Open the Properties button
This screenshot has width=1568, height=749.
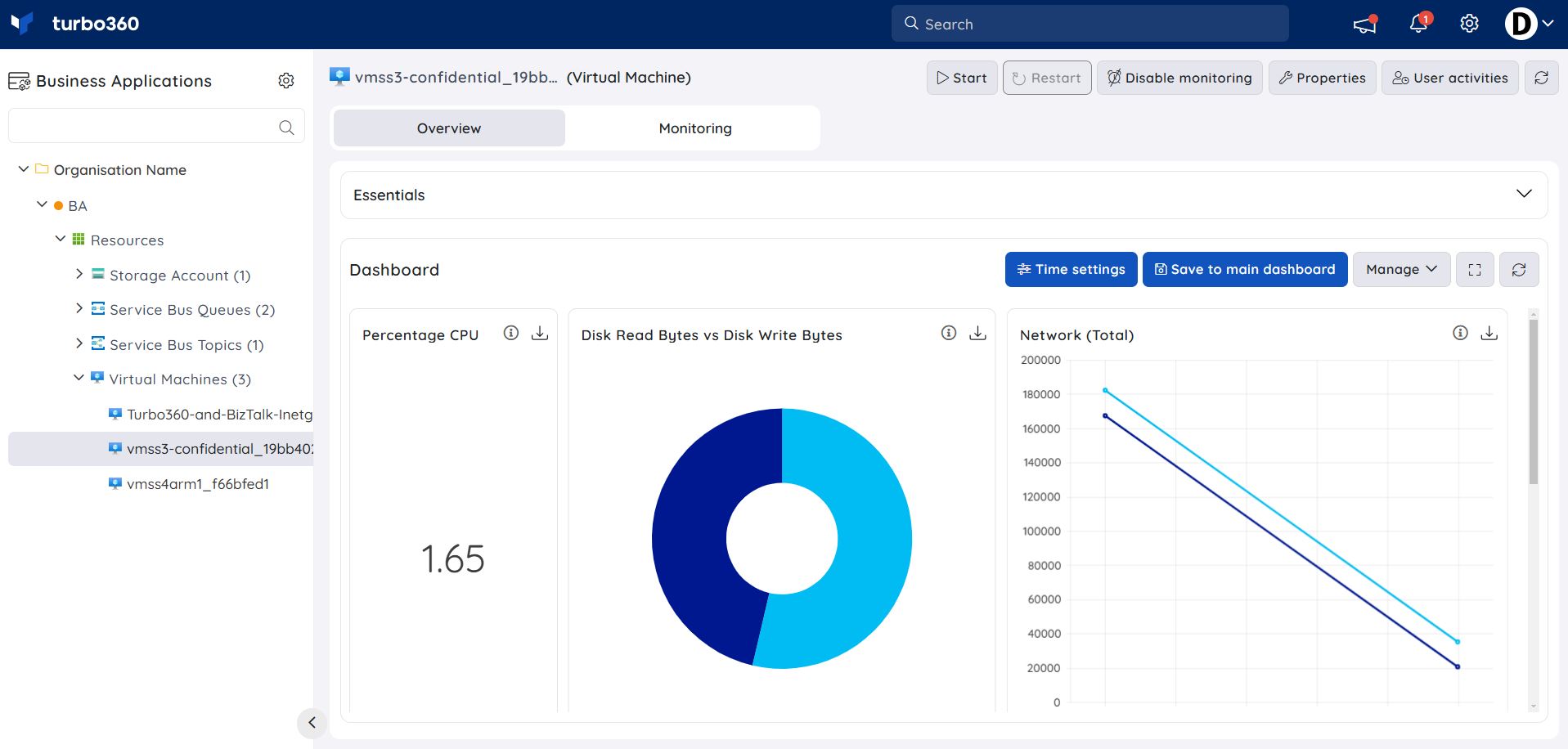(x=1323, y=78)
